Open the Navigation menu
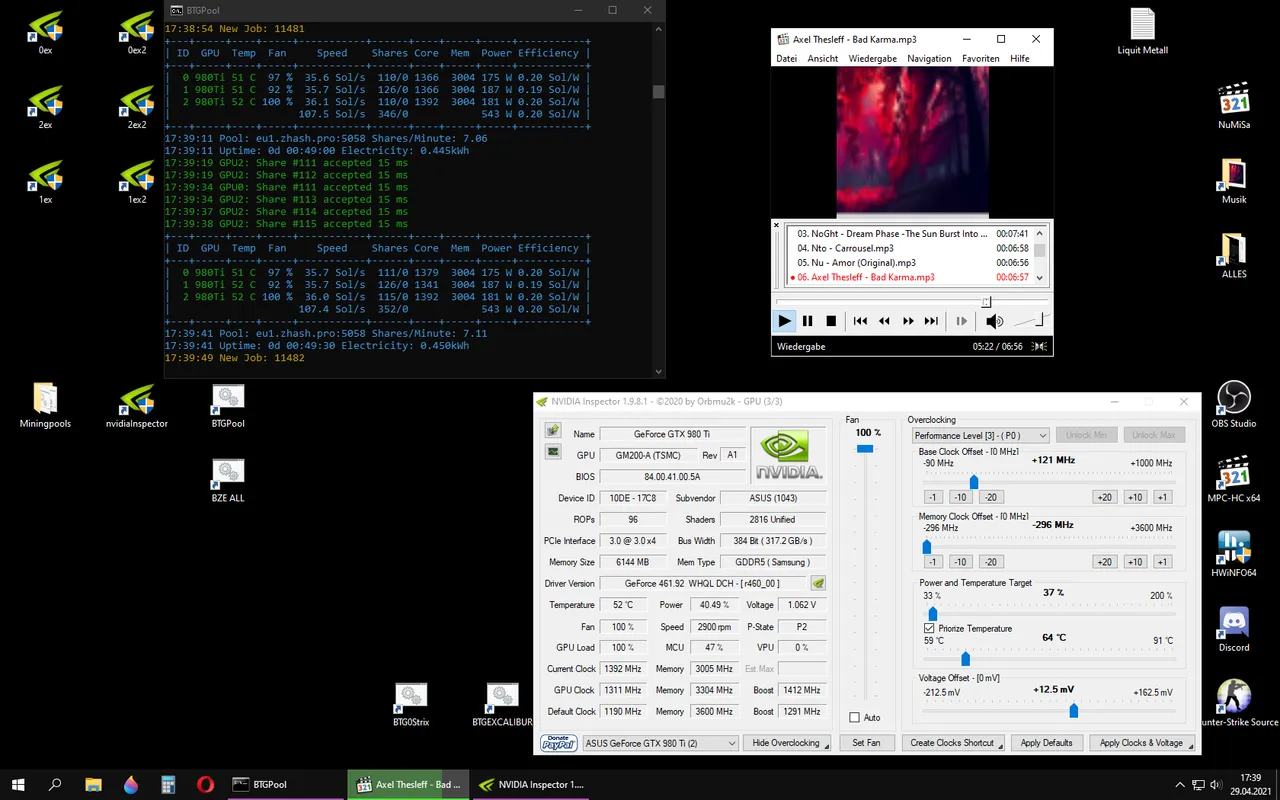This screenshot has width=1280, height=800. tap(930, 59)
